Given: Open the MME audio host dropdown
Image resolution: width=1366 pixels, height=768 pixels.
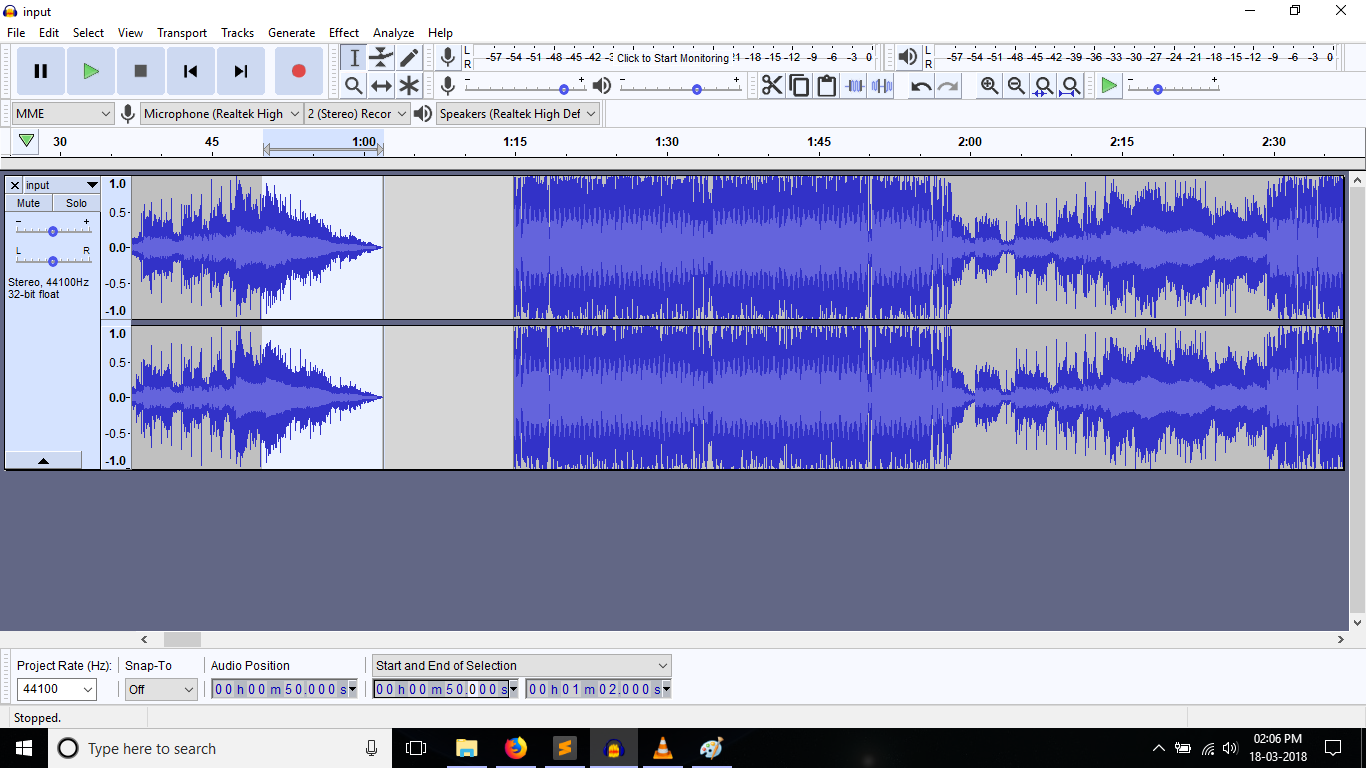Looking at the screenshot, I should coord(63,114).
